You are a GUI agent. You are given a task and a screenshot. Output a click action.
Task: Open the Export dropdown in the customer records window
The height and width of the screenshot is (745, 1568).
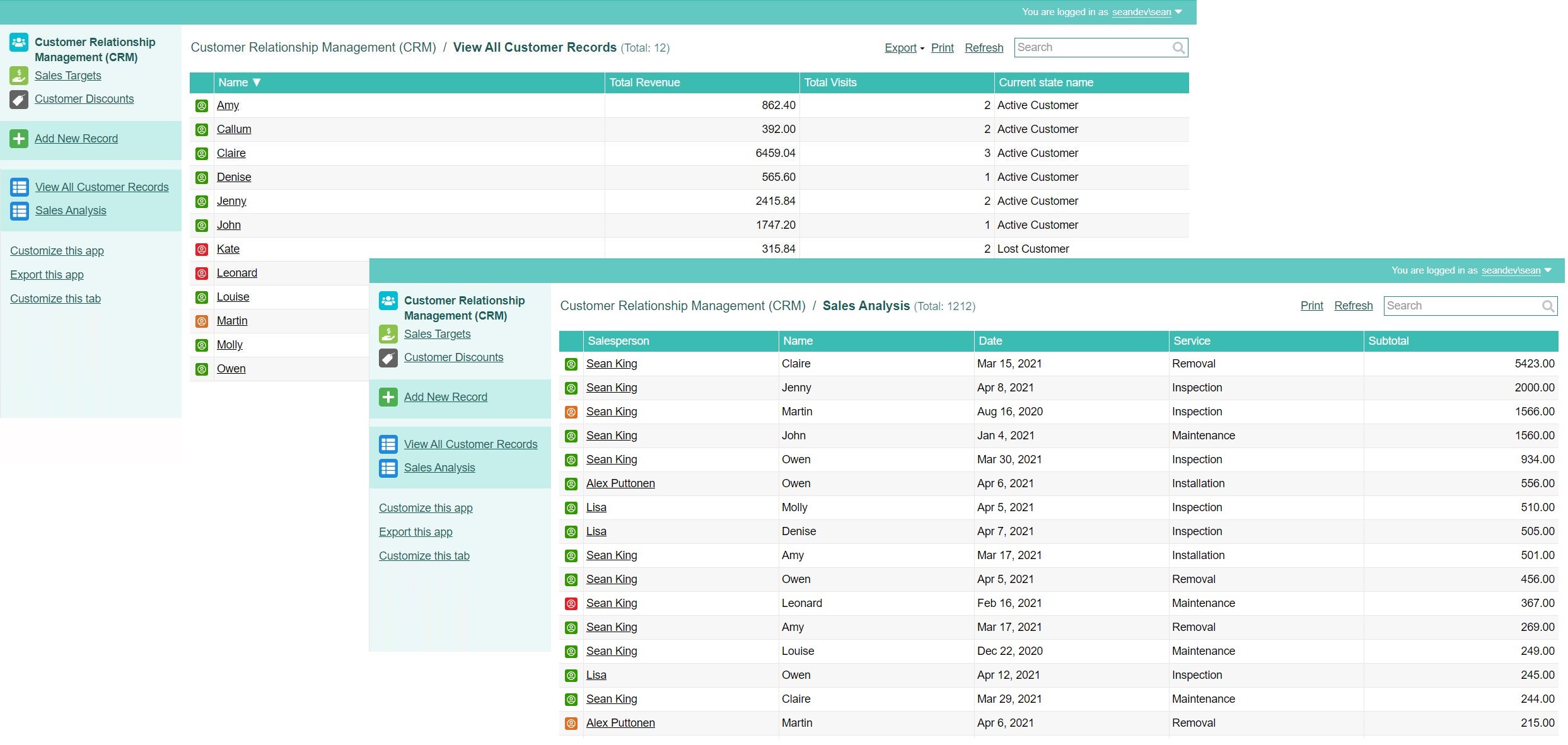coord(904,48)
